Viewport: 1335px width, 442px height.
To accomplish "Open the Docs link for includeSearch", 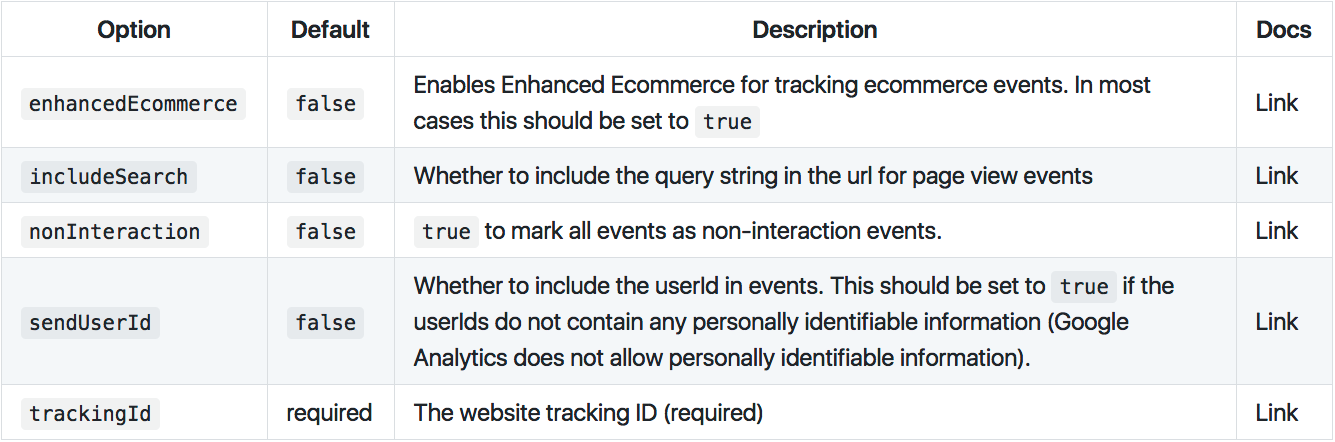I will pyautogui.click(x=1277, y=176).
